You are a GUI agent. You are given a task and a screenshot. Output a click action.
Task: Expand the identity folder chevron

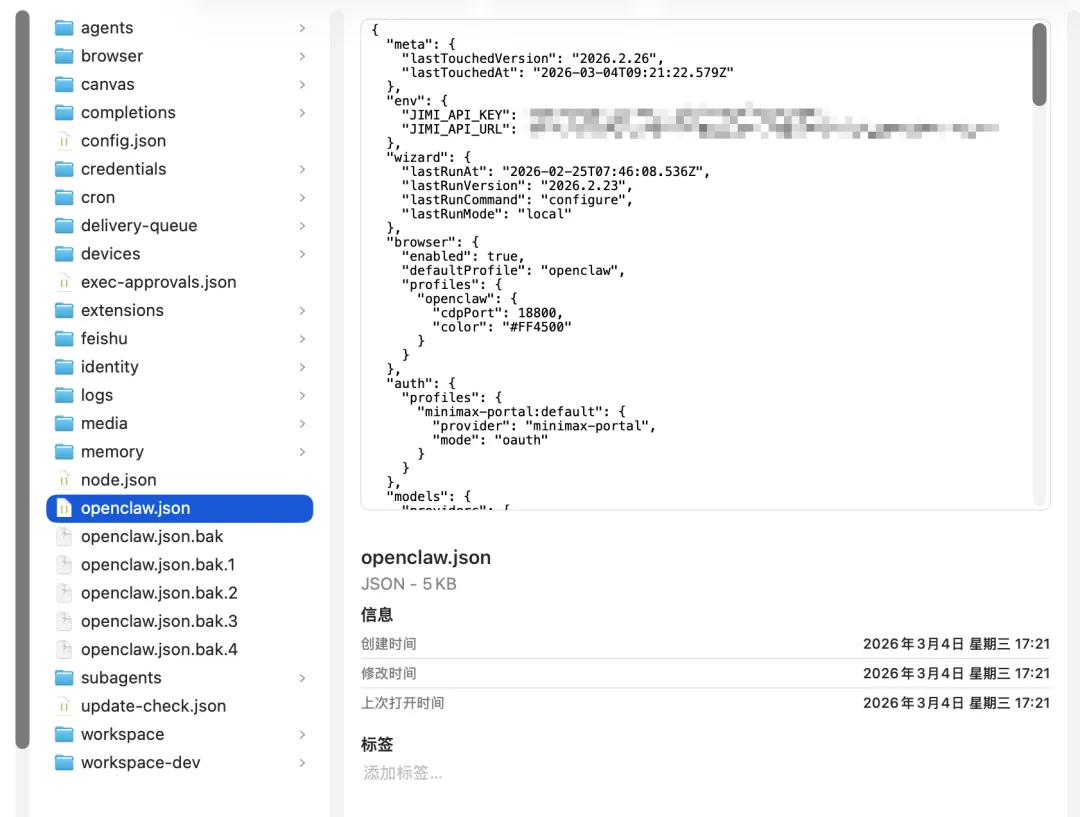click(302, 366)
